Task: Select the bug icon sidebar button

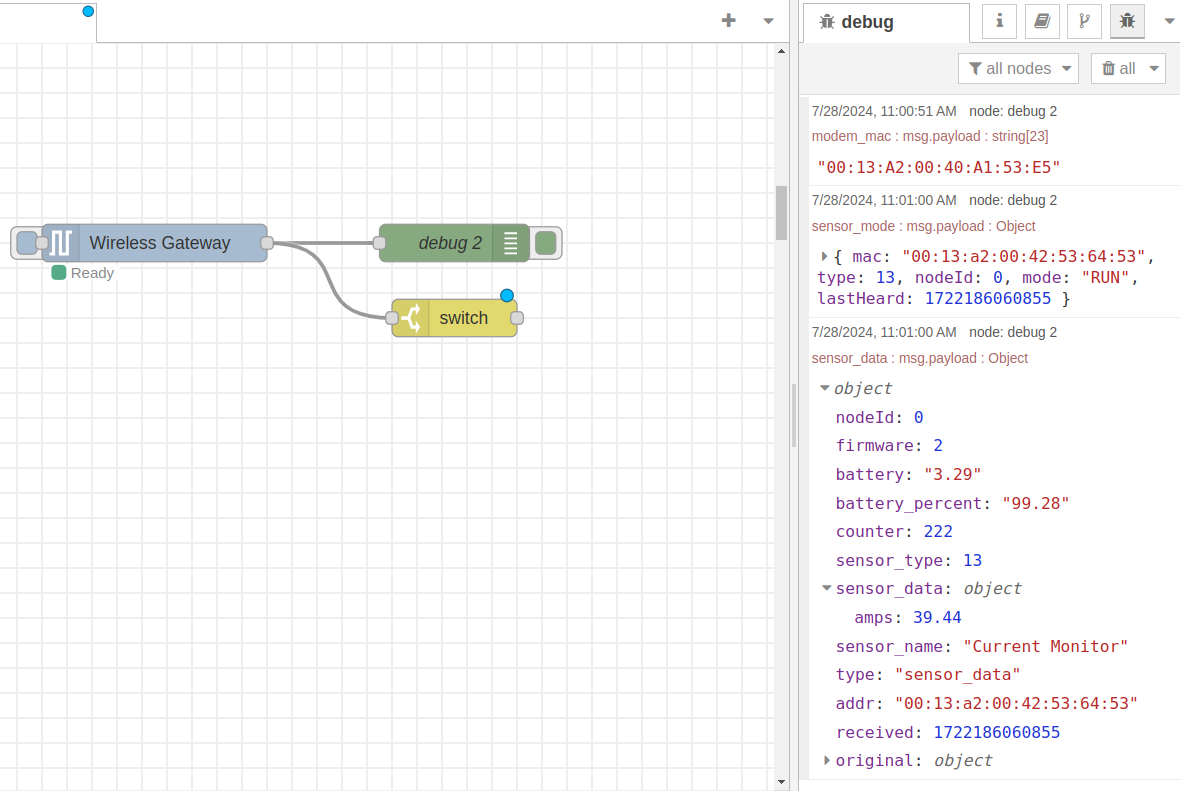Action: click(x=1127, y=21)
